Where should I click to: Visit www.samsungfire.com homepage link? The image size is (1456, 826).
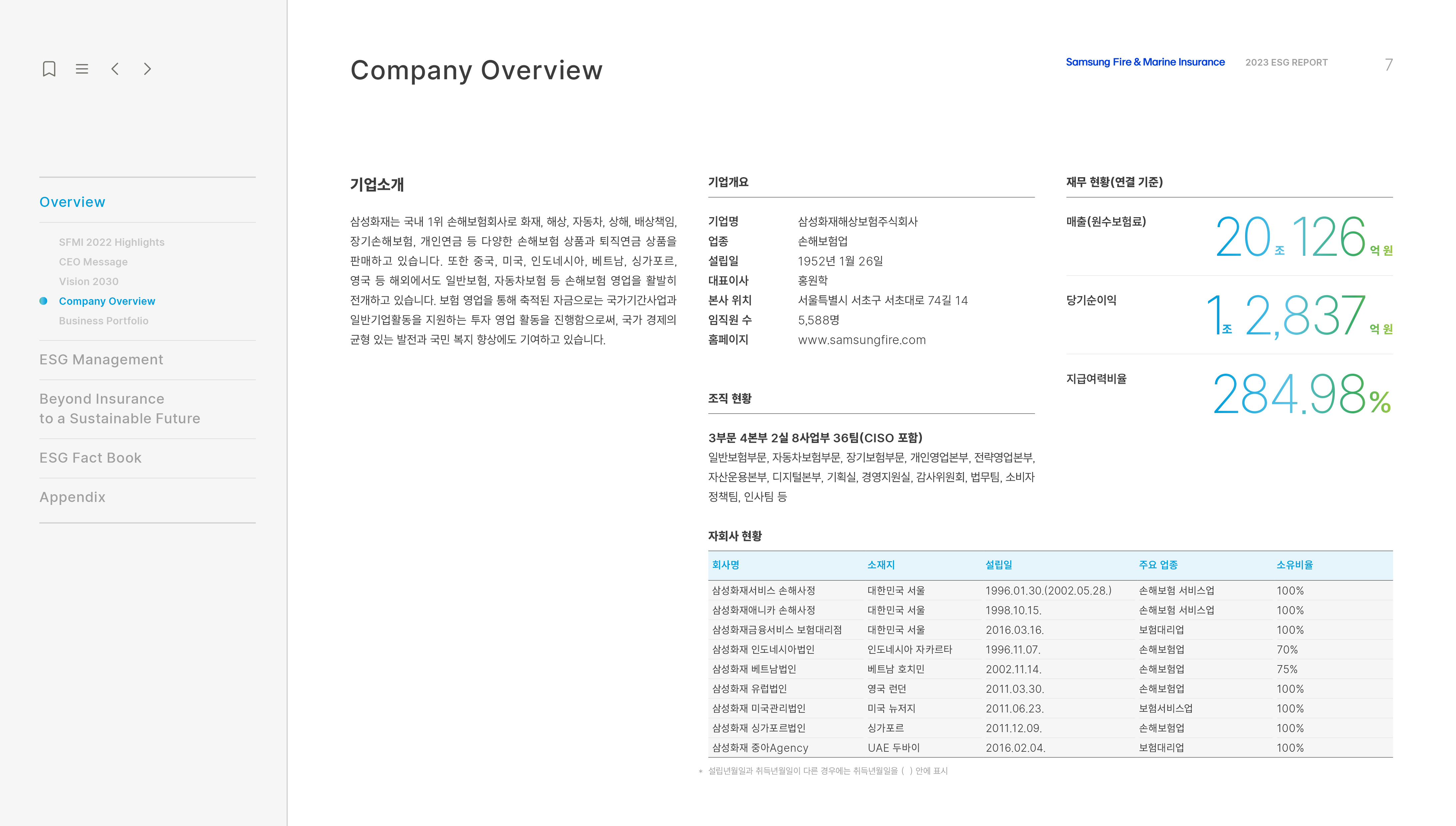point(861,340)
